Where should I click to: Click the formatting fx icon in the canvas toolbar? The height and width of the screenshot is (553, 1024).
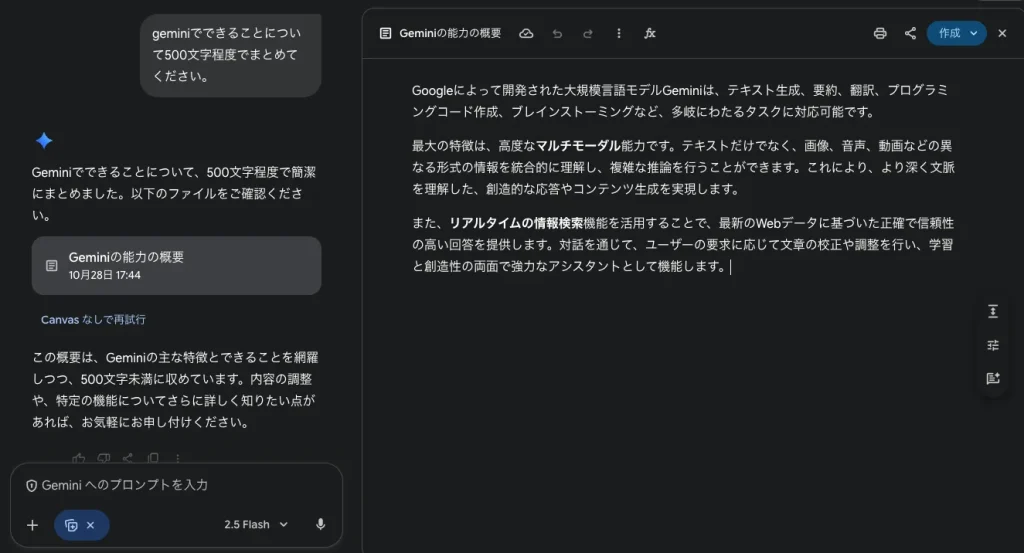650,33
